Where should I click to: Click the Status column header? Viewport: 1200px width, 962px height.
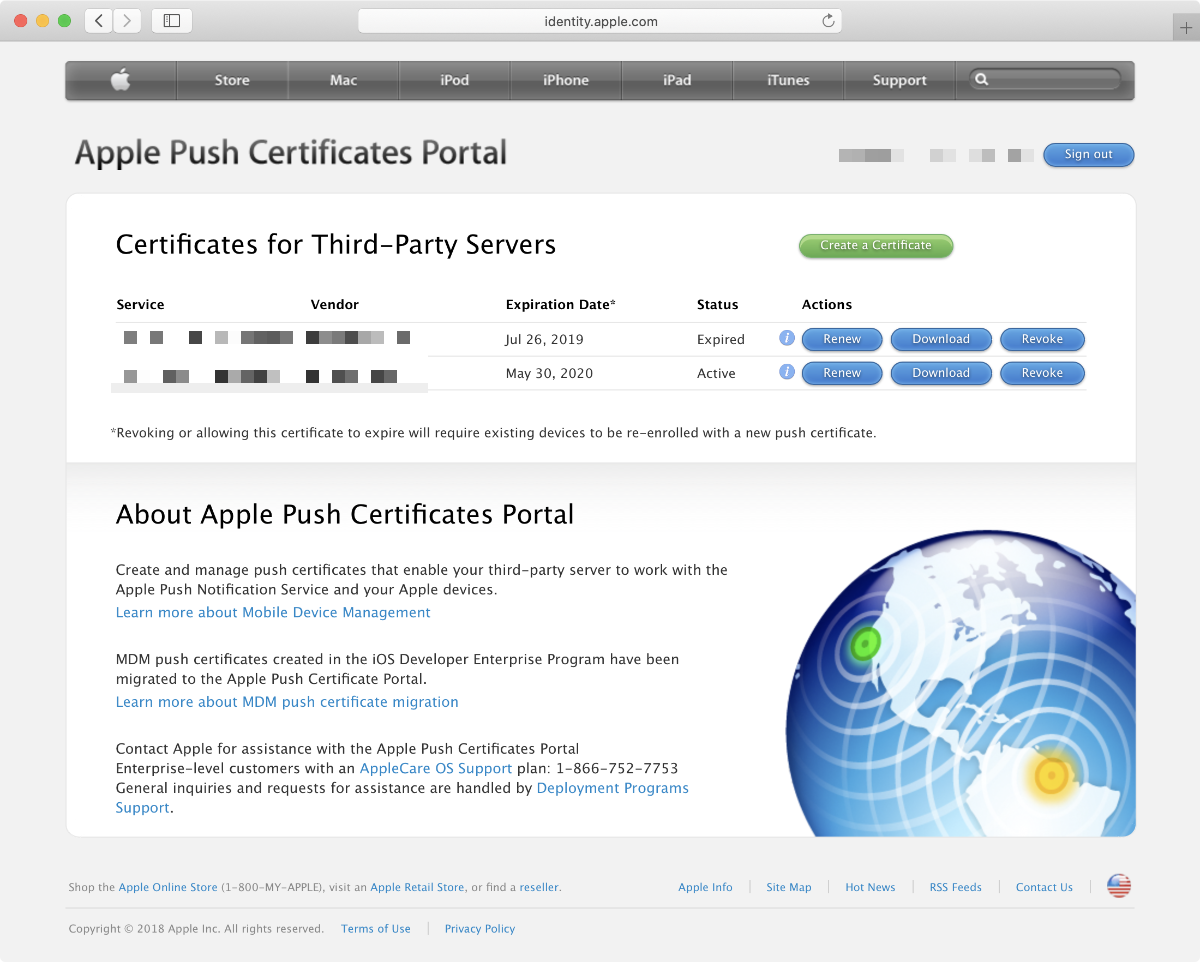pyautogui.click(x=717, y=304)
